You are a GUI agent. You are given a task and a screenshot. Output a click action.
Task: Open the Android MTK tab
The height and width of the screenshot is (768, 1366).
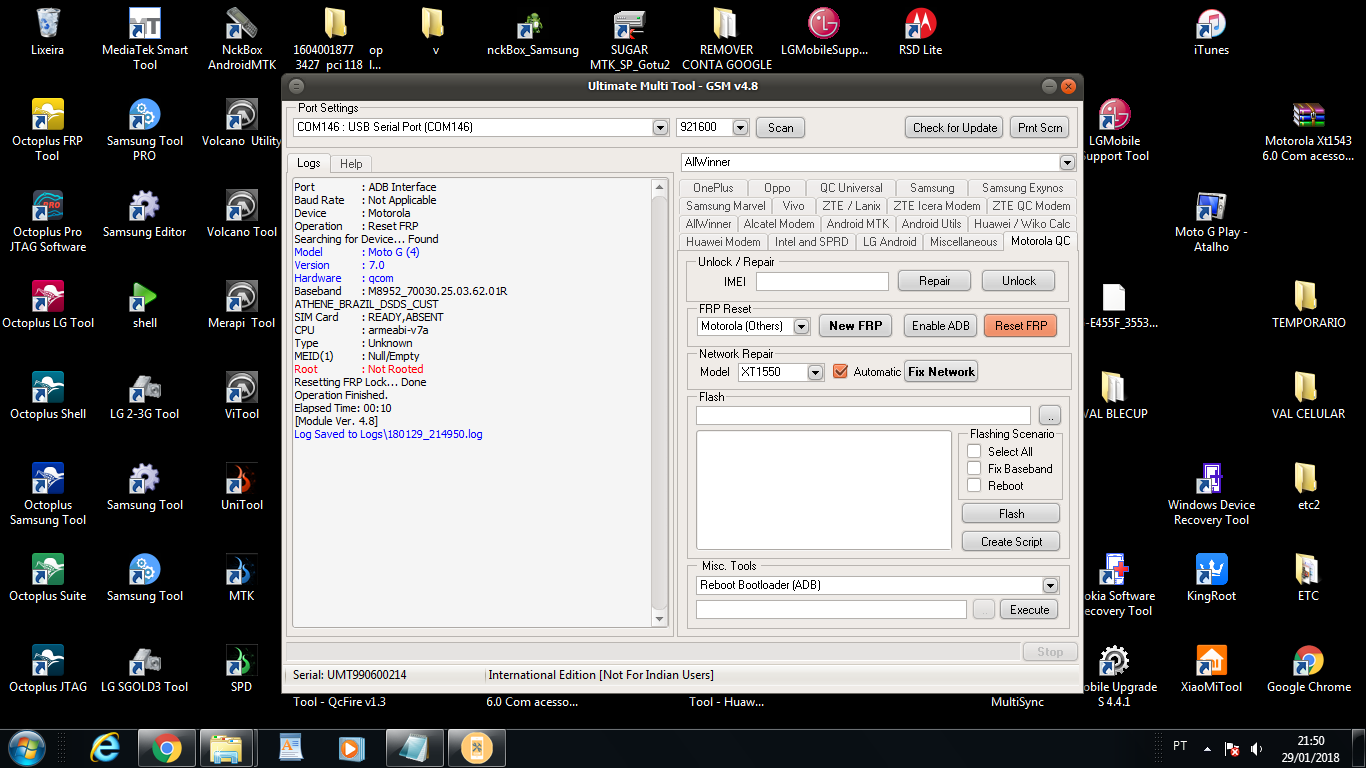coord(857,223)
